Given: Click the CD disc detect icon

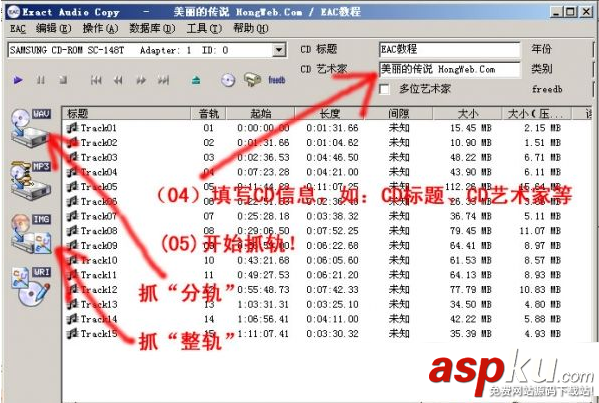Looking at the screenshot, I should (x=228, y=80).
